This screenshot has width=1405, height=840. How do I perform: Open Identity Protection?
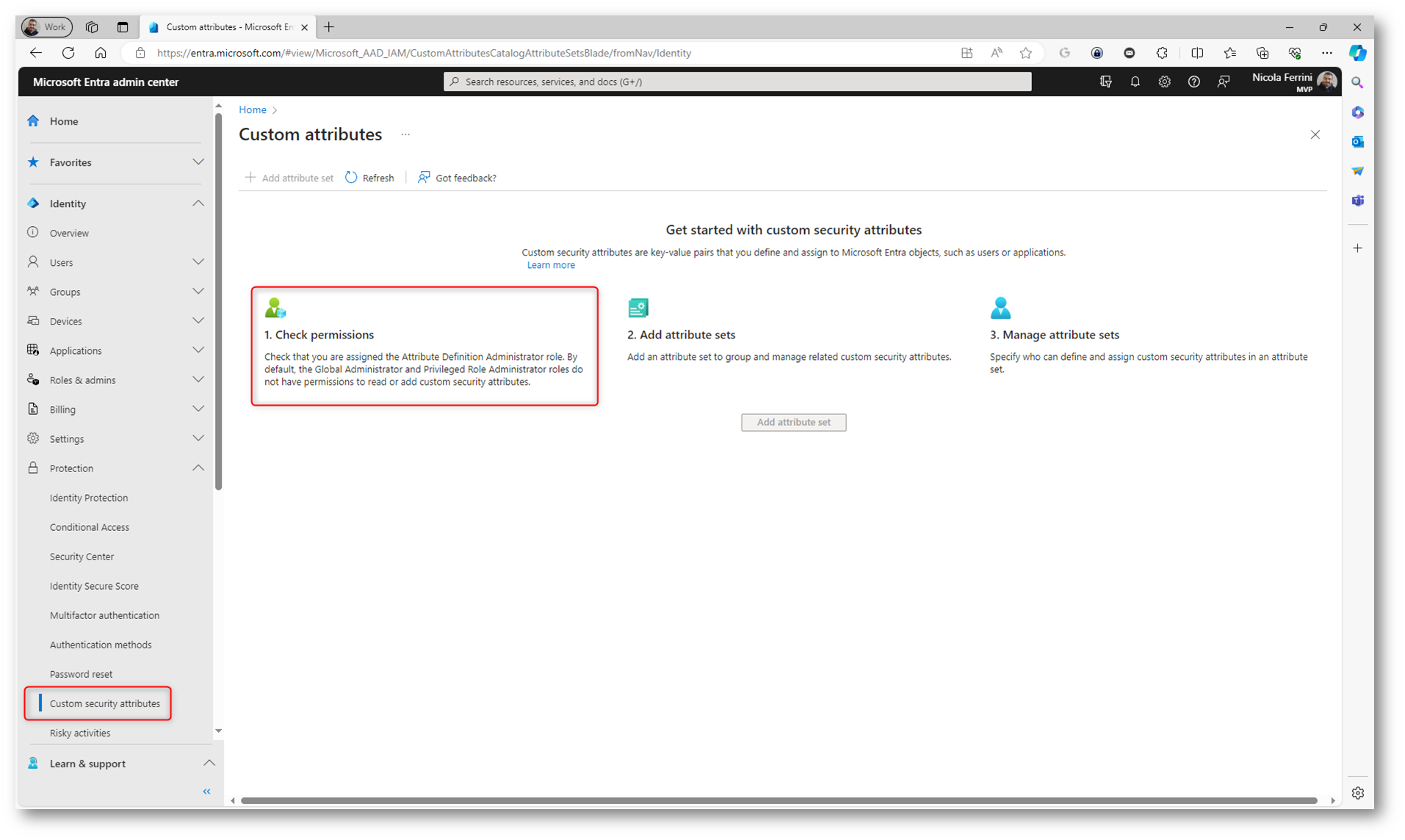click(x=89, y=498)
